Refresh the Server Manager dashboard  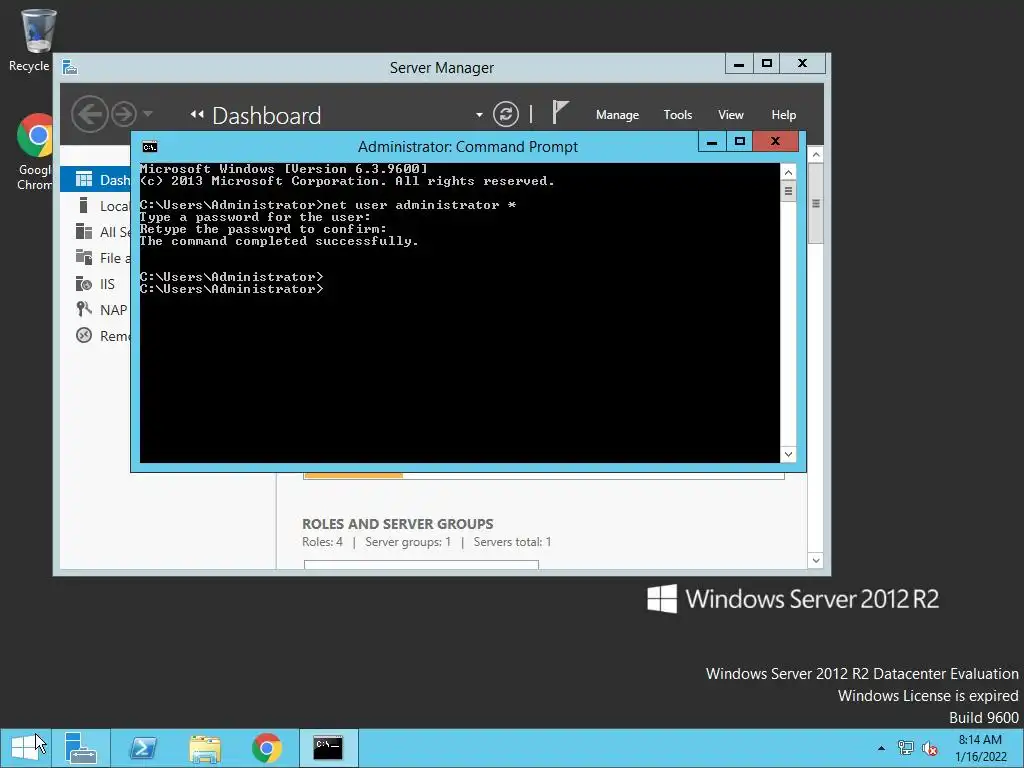coord(505,114)
